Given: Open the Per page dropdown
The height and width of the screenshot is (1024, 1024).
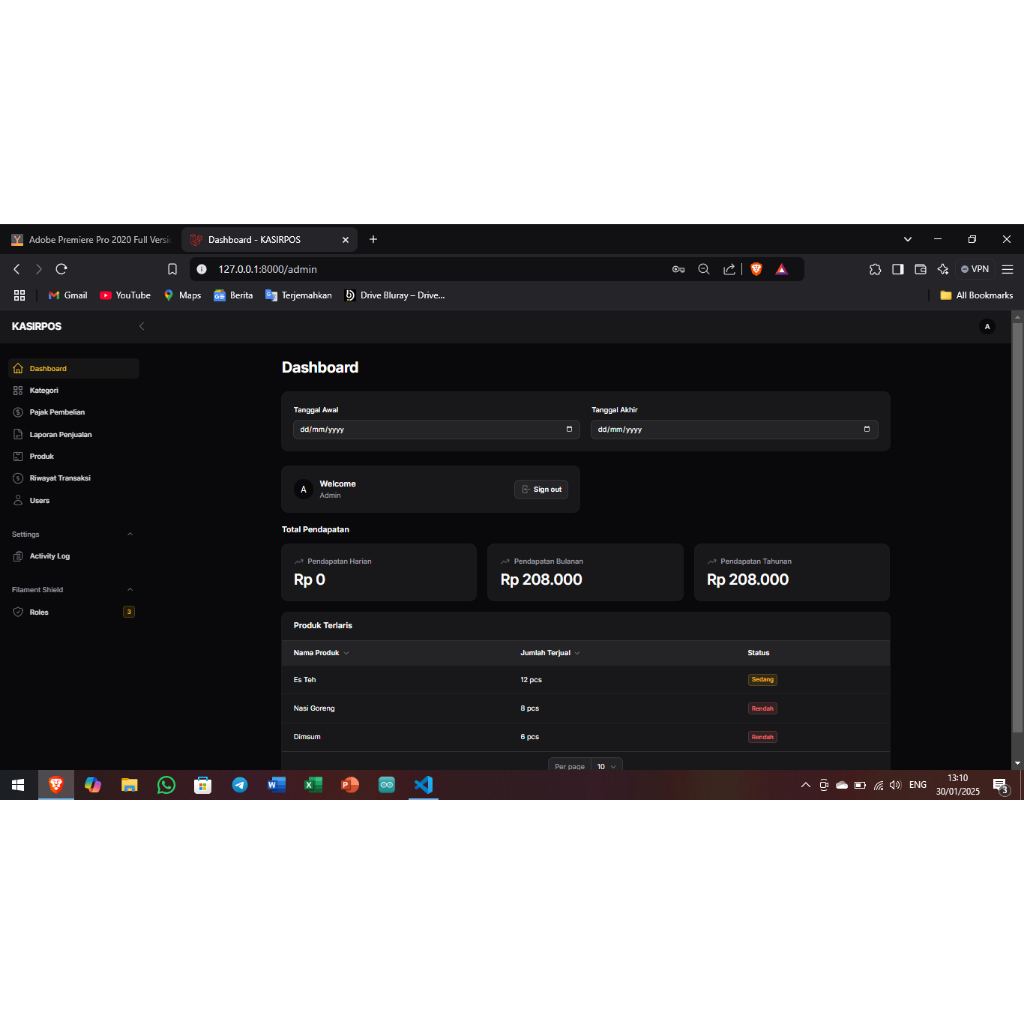Looking at the screenshot, I should [607, 766].
